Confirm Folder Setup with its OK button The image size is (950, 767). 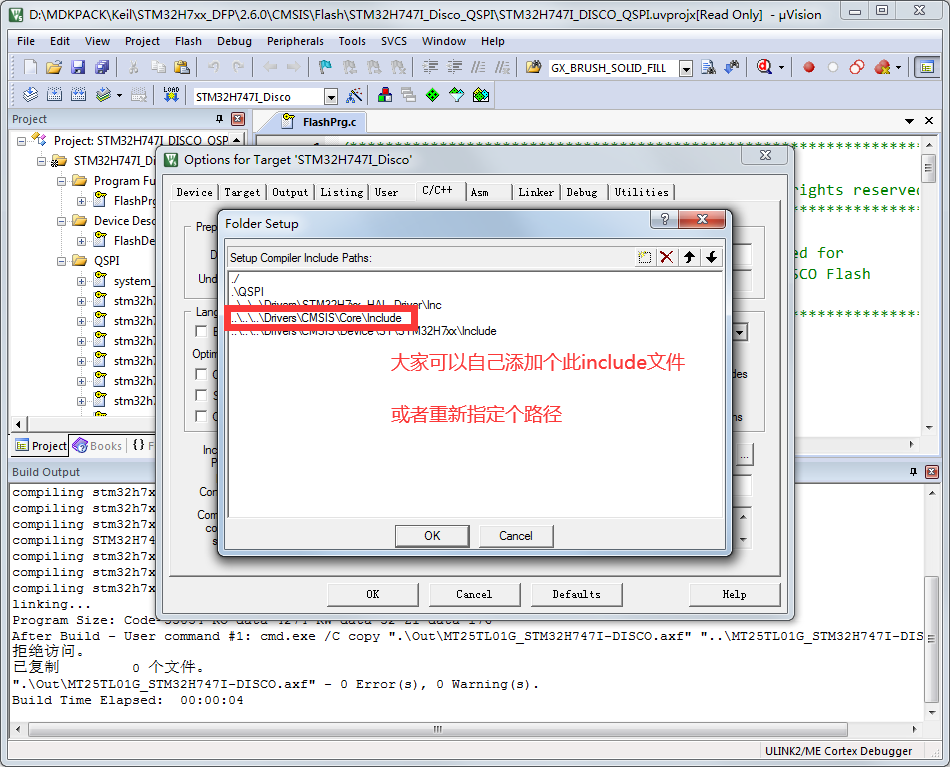click(432, 536)
